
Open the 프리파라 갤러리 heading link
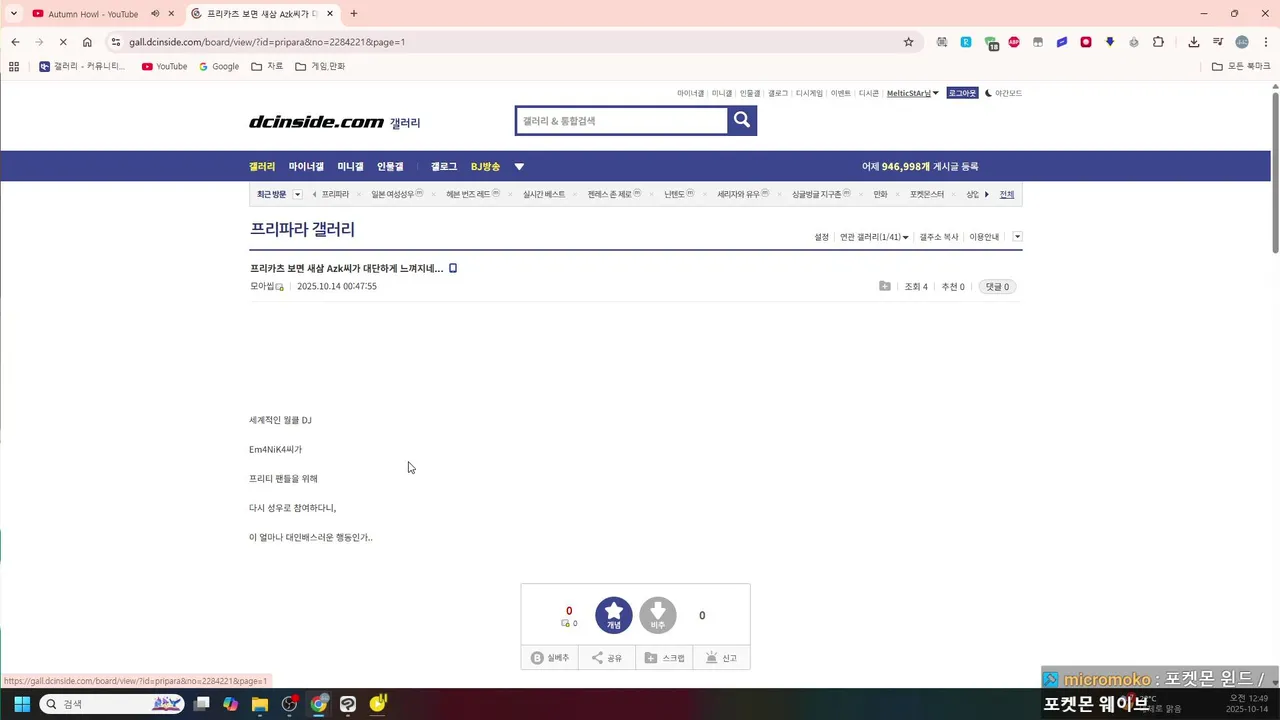pos(302,229)
